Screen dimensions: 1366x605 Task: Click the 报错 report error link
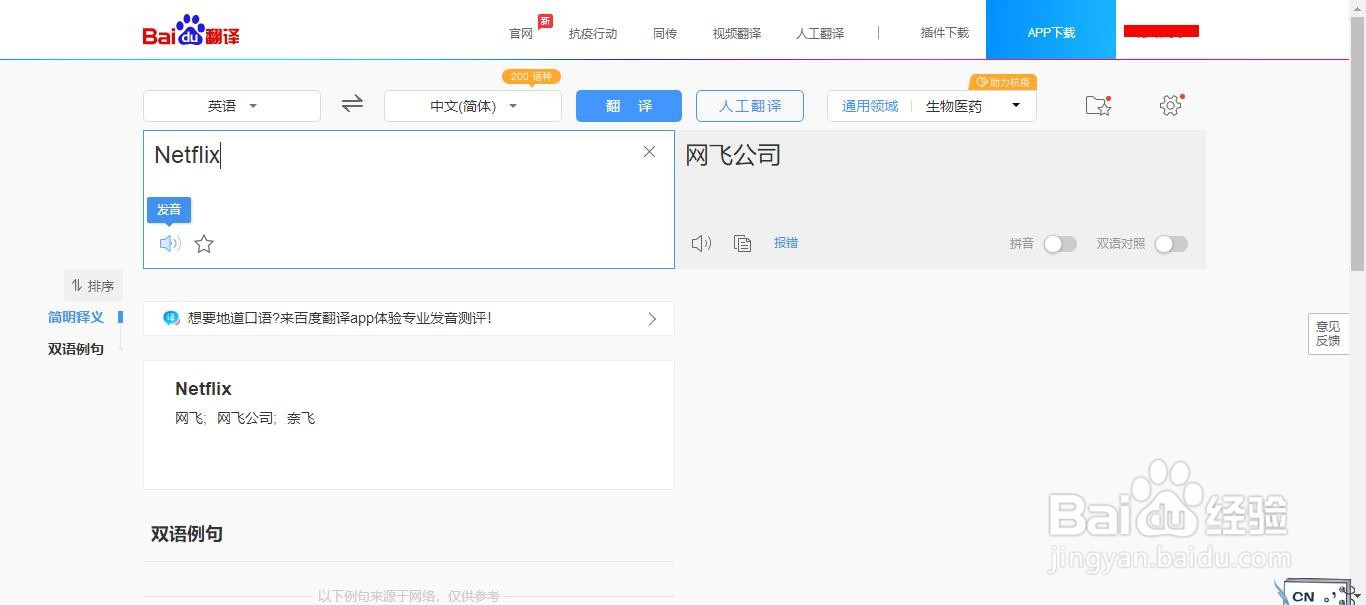click(786, 243)
